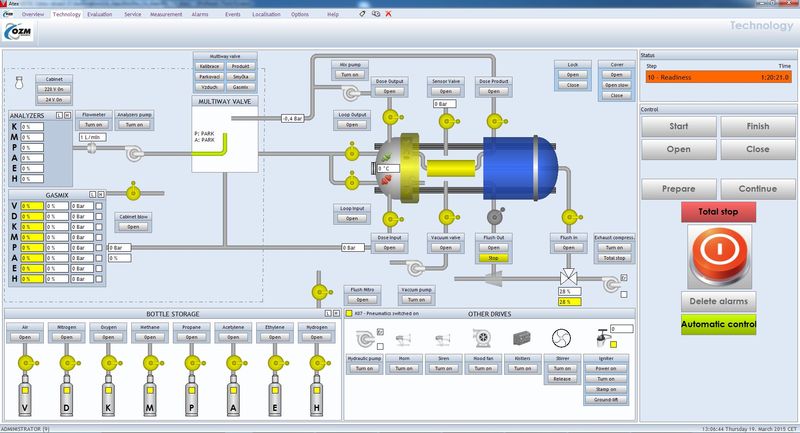Click the Stirrer fan icon
This screenshot has height=433, width=800.
561,337
